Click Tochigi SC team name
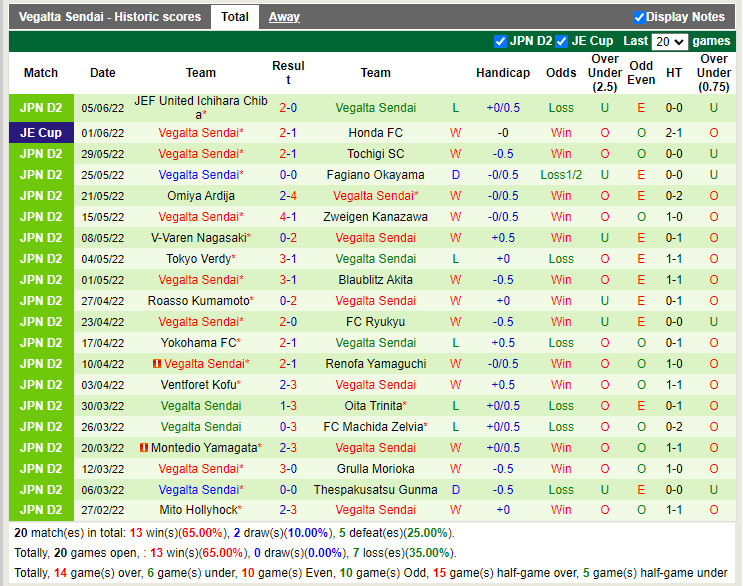743x586 pixels. 375,154
